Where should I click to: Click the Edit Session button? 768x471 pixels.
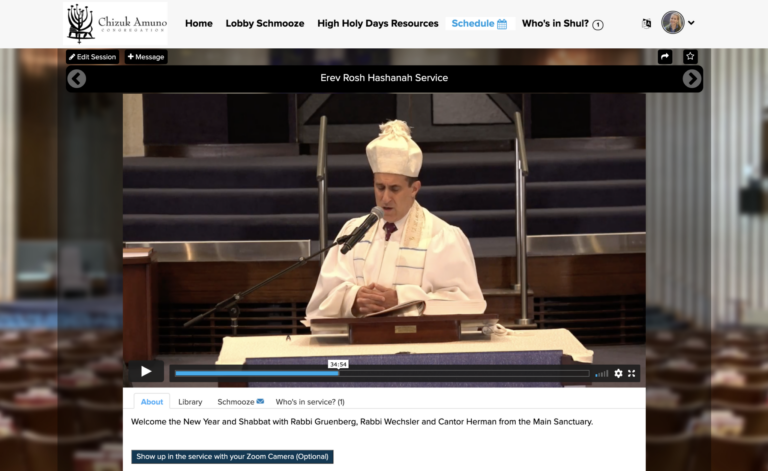pos(93,57)
